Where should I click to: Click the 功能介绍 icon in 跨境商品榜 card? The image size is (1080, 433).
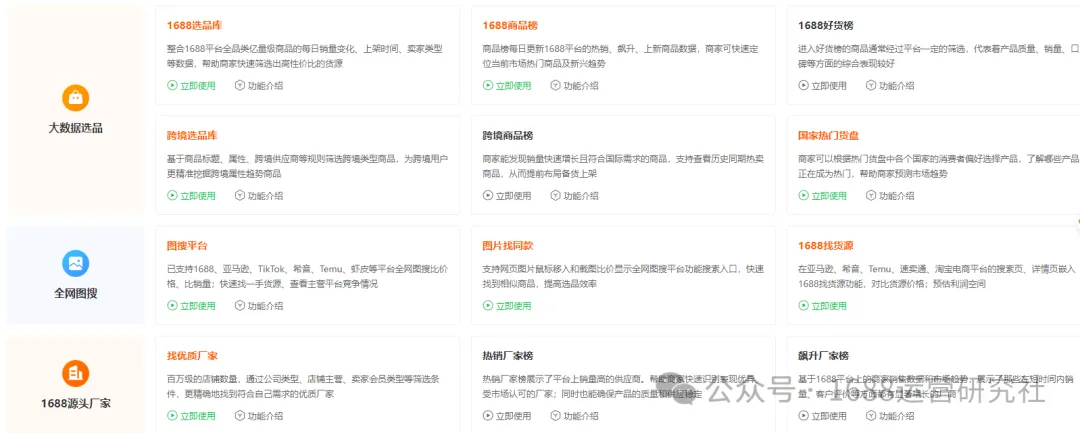point(555,196)
